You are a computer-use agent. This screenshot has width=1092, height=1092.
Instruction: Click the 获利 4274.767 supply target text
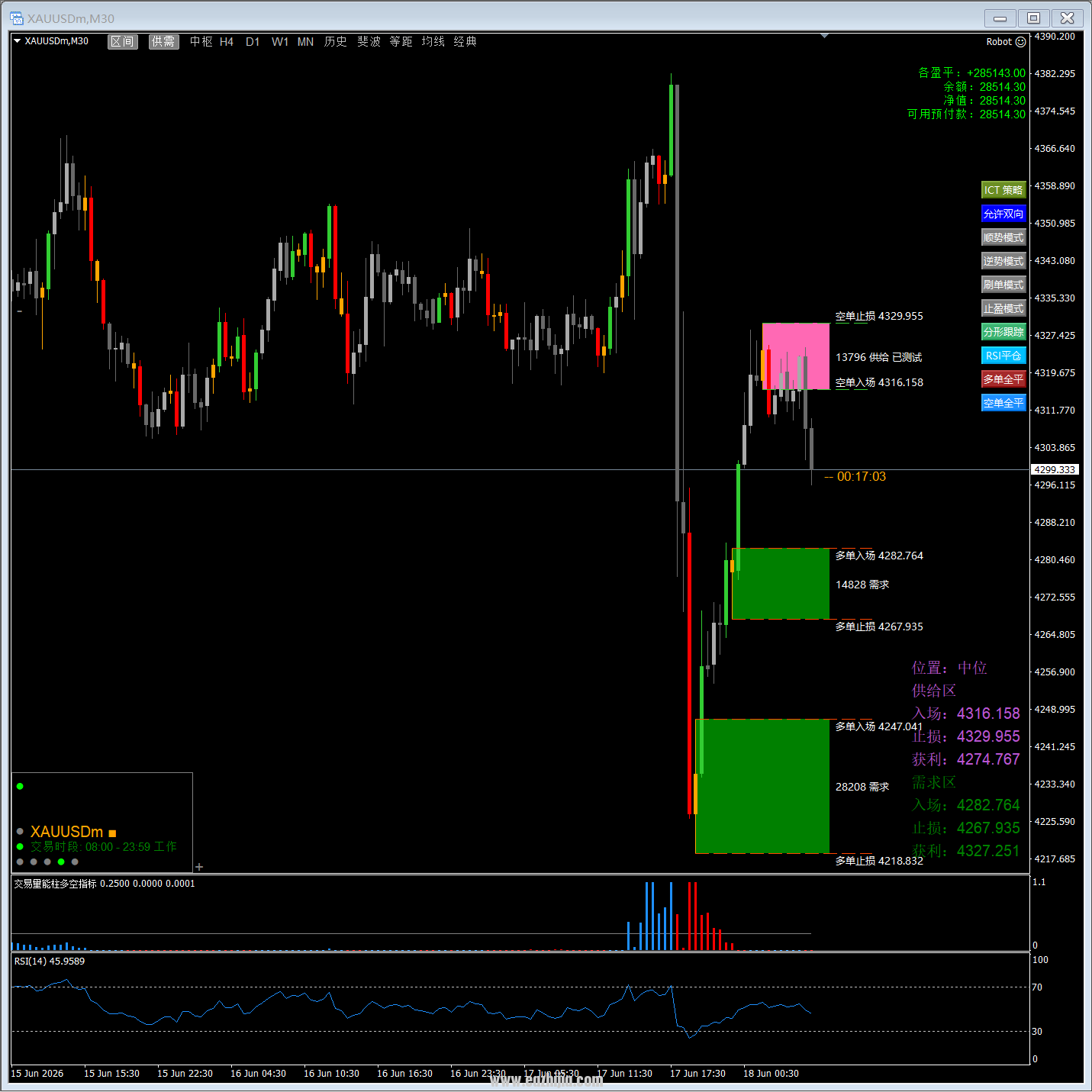(x=966, y=759)
